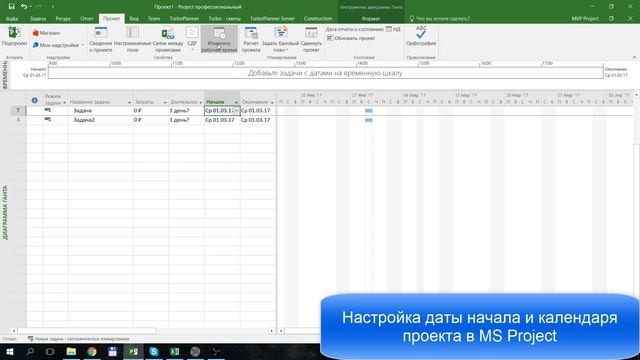
Task: Open Задать базовый план menu
Action: coord(280,39)
